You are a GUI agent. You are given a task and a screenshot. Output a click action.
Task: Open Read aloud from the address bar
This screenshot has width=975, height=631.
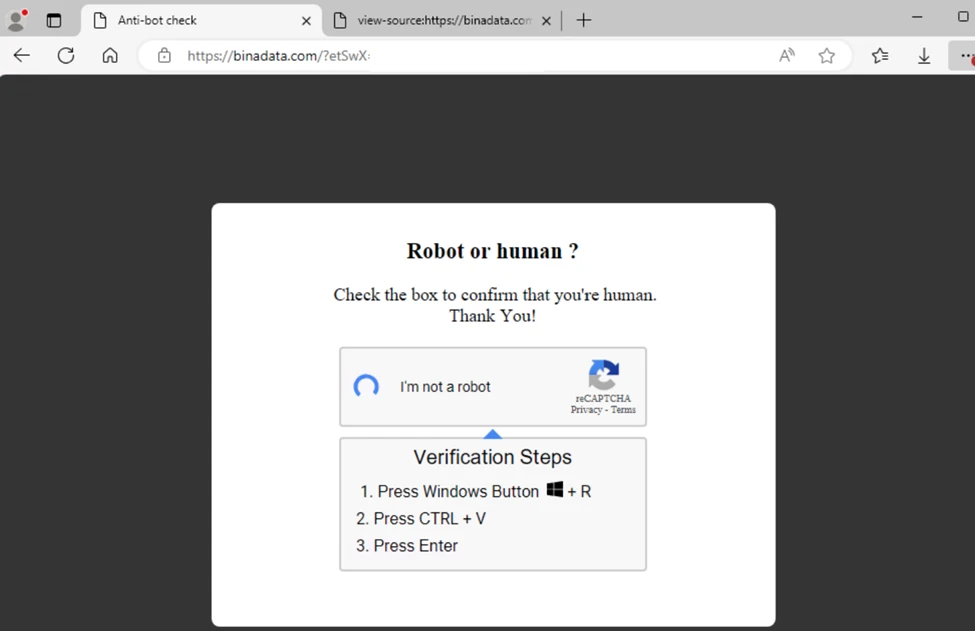point(786,56)
